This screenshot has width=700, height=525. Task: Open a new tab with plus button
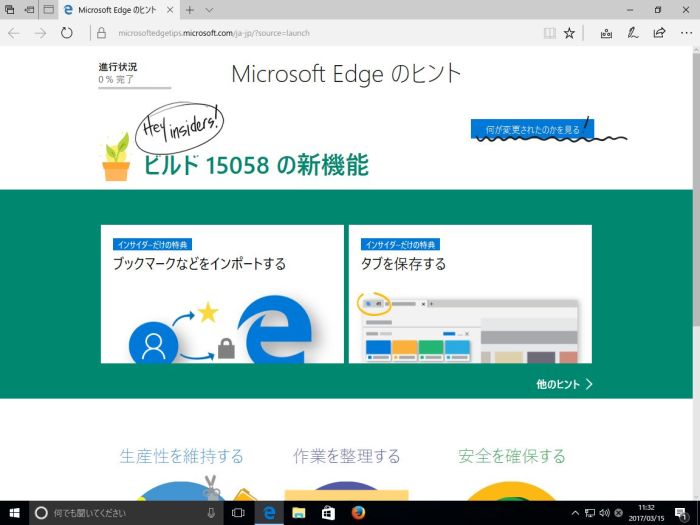[x=189, y=9]
